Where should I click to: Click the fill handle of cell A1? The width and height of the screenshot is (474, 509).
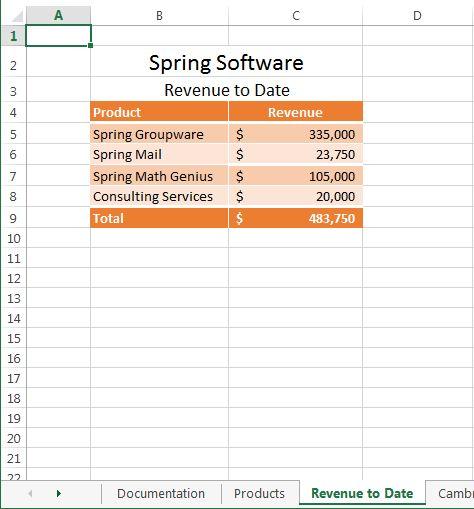91,45
